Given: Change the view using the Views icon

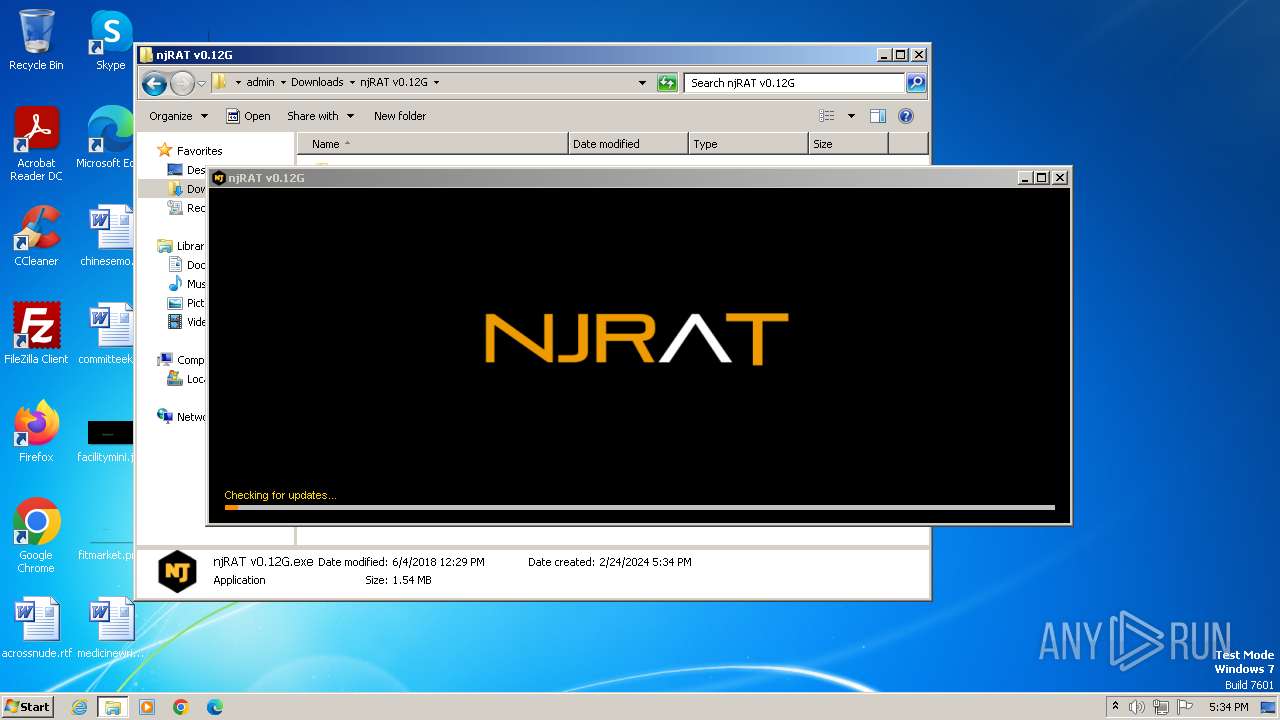Looking at the screenshot, I should 827,116.
